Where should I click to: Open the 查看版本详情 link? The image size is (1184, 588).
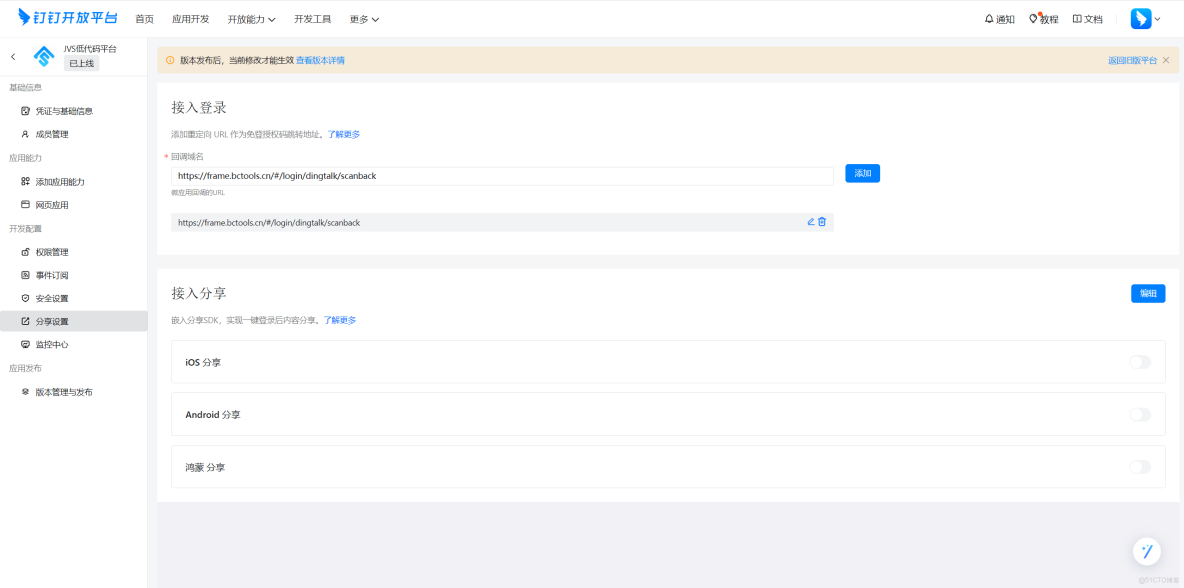tap(320, 60)
